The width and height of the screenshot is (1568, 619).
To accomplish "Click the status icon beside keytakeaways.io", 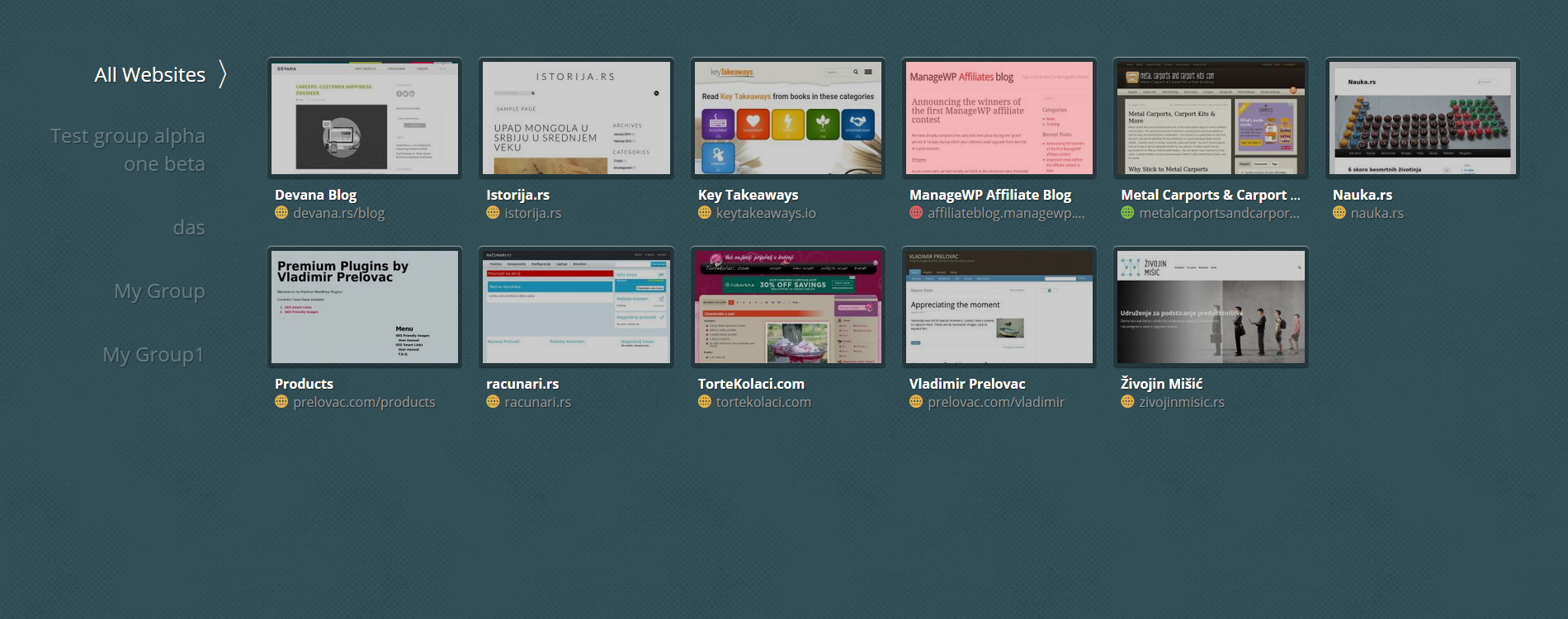I will [x=704, y=213].
